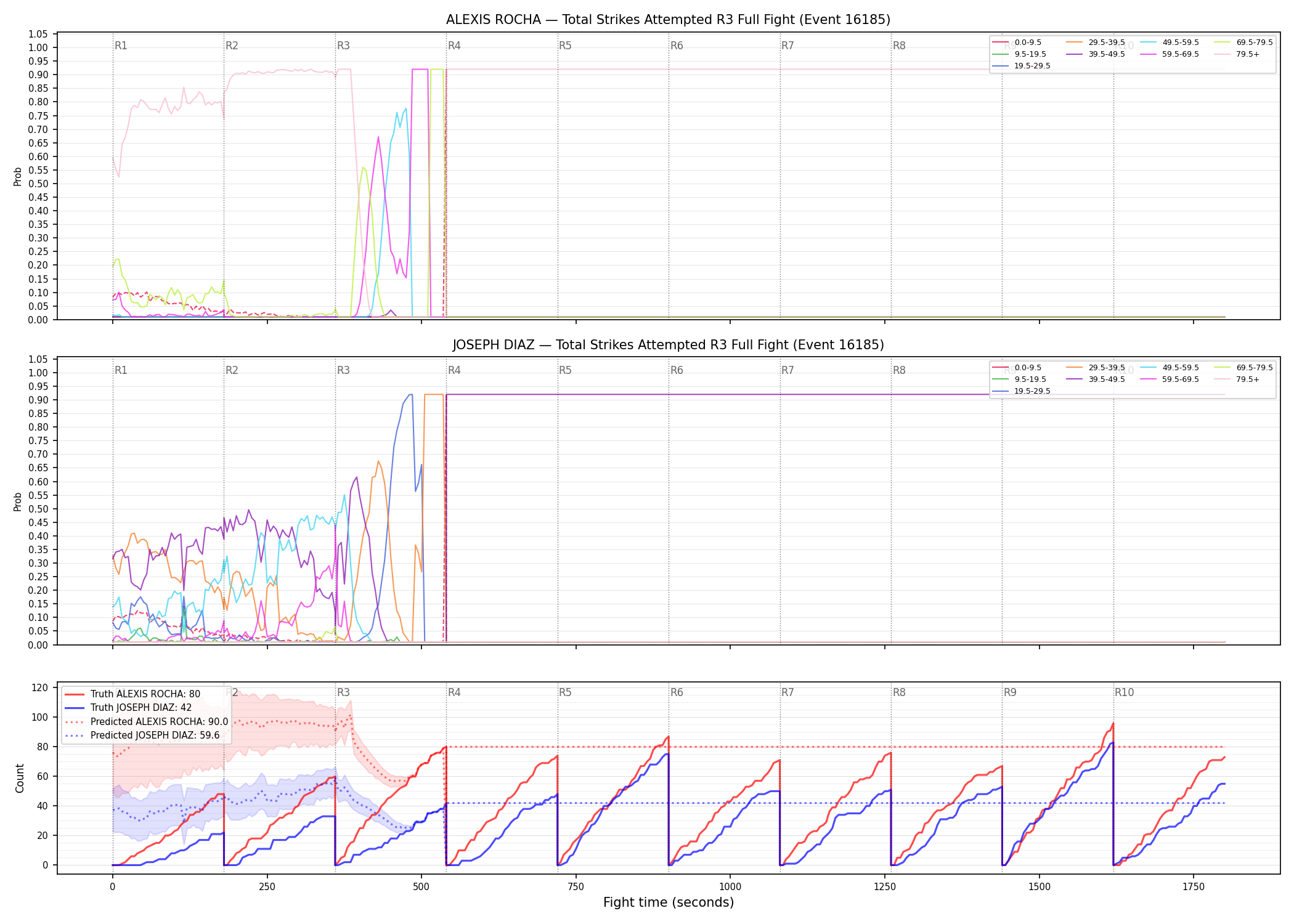Select '39.5-49.5' legend entry in Alexis Rocha chart
The image size is (1294, 924).
[x=1096, y=54]
